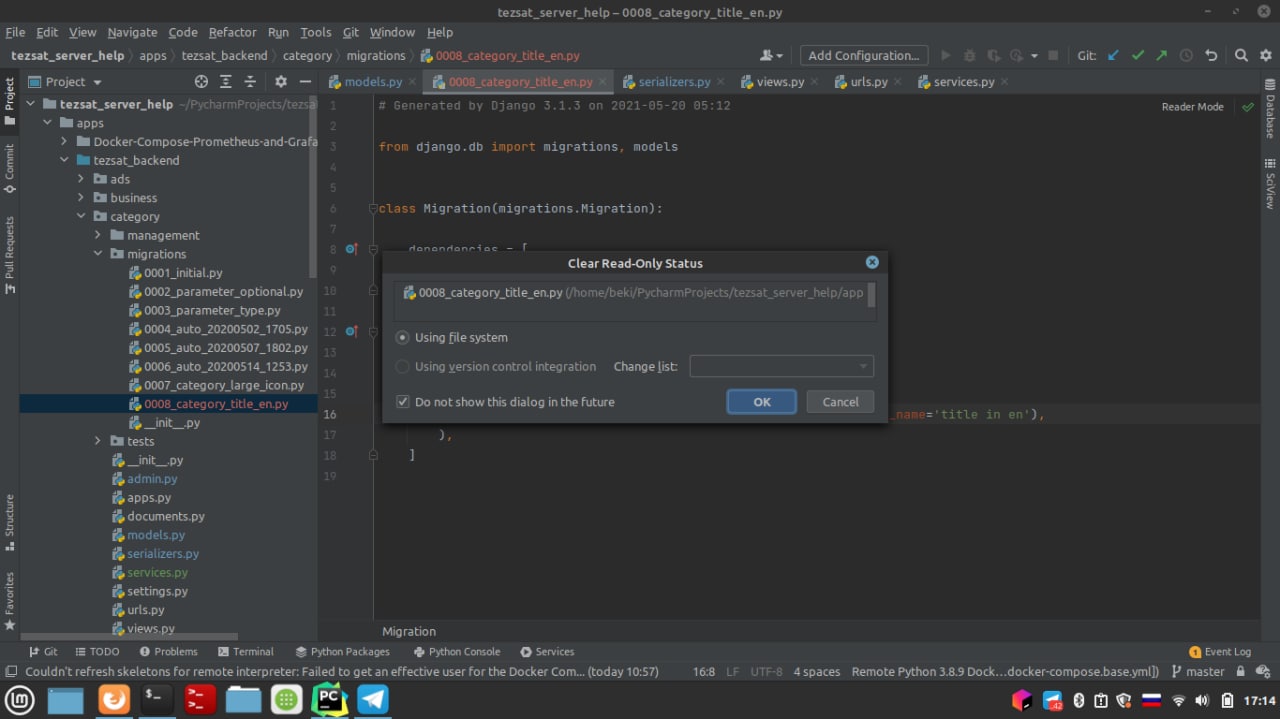Click the Debug bug icon in toolbar
This screenshot has height=719, width=1280.
click(x=970, y=56)
